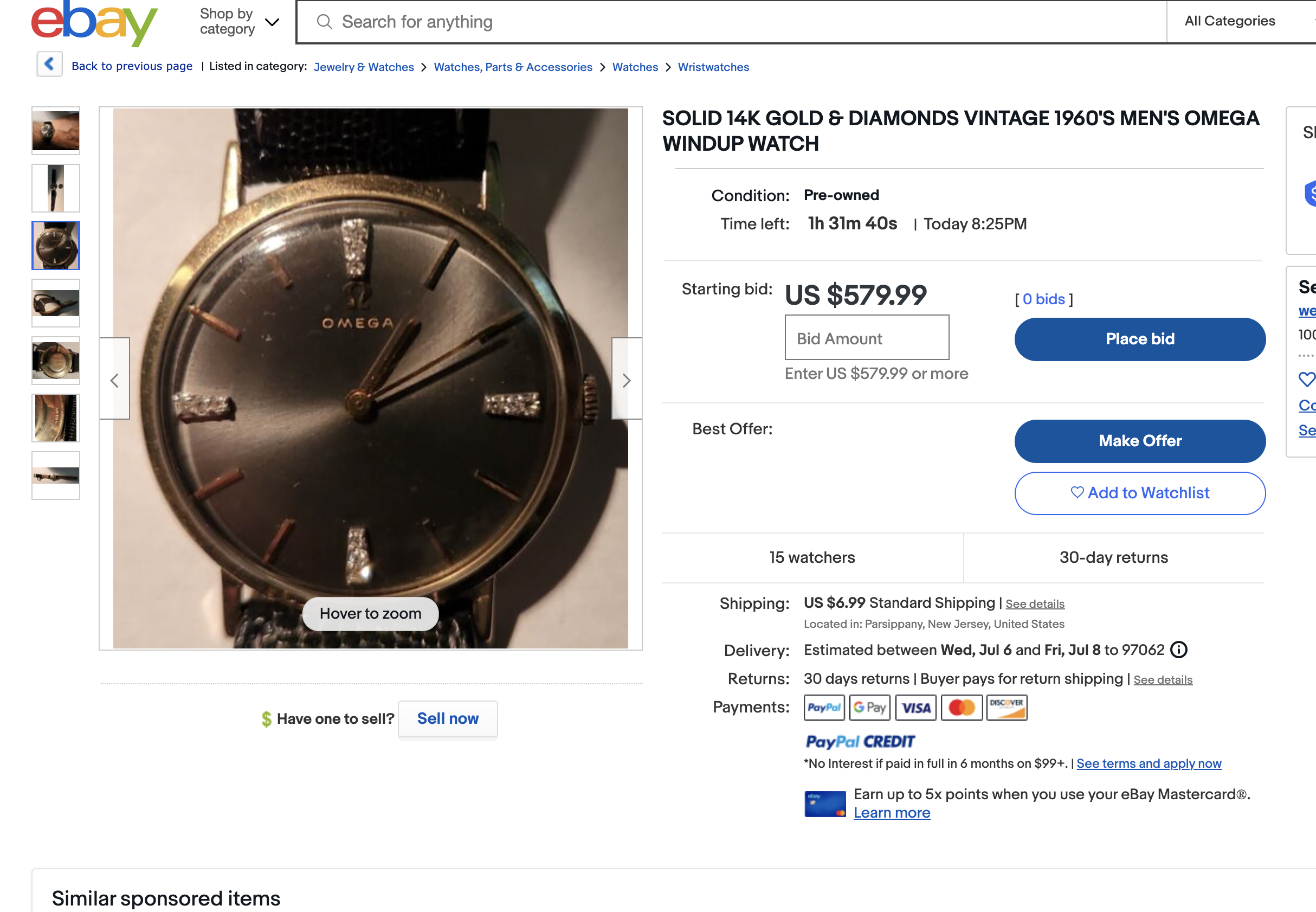Image resolution: width=1316 pixels, height=912 pixels.
Task: Click the Visa payment icon
Action: [x=915, y=708]
